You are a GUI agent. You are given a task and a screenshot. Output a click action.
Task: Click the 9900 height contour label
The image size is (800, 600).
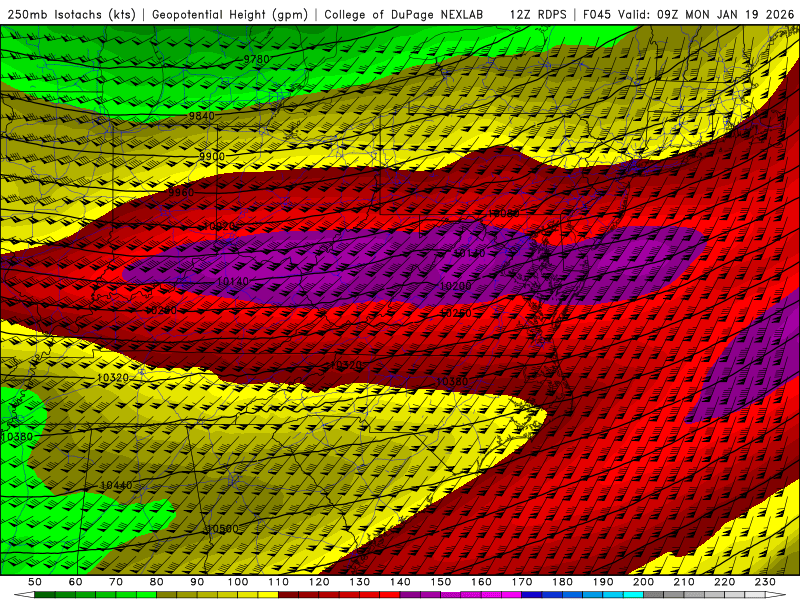pos(212,156)
